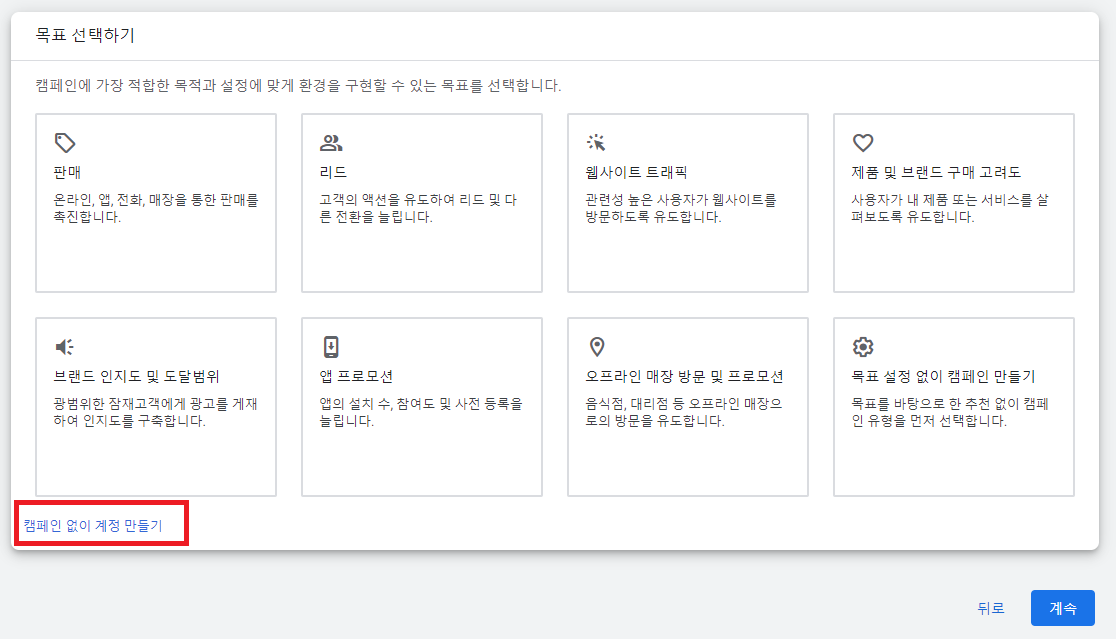1116x639 pixels.
Task: Select the 브랜드 인지도 및 도달범위 card
Action: coord(155,405)
